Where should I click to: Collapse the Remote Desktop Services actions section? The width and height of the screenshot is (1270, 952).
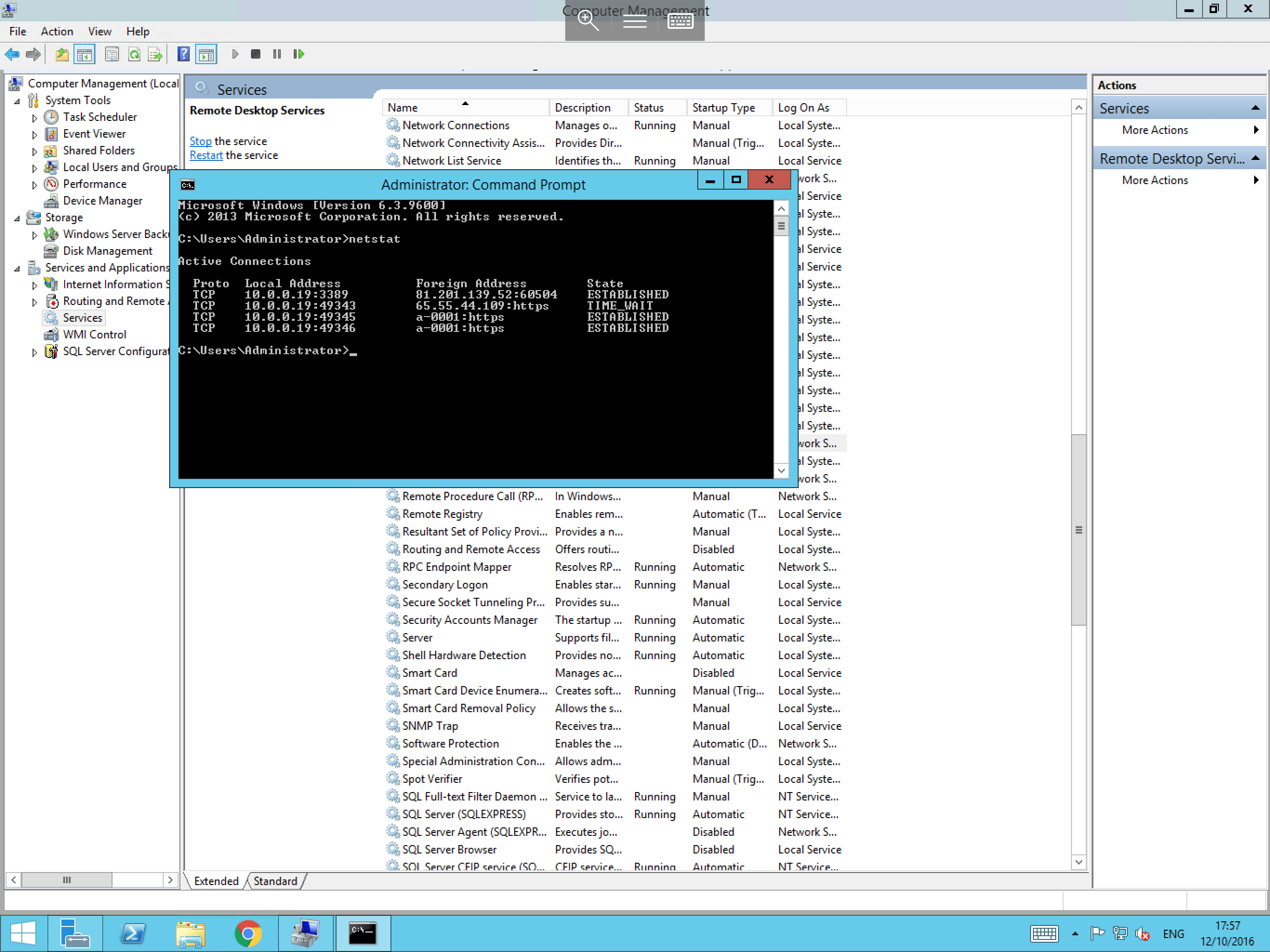click(x=1256, y=158)
